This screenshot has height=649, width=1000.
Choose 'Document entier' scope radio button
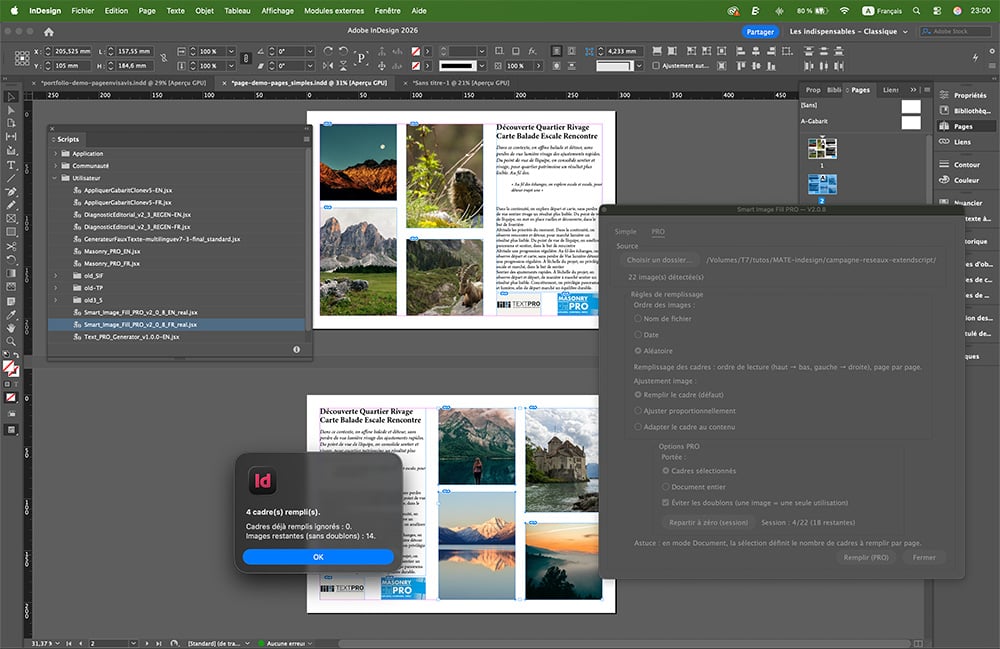point(666,487)
